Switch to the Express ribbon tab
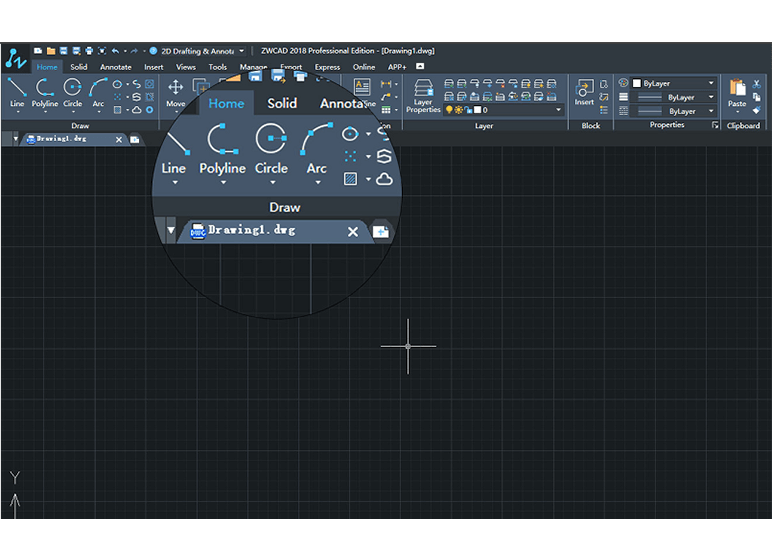The width and height of the screenshot is (772, 560). point(327,67)
